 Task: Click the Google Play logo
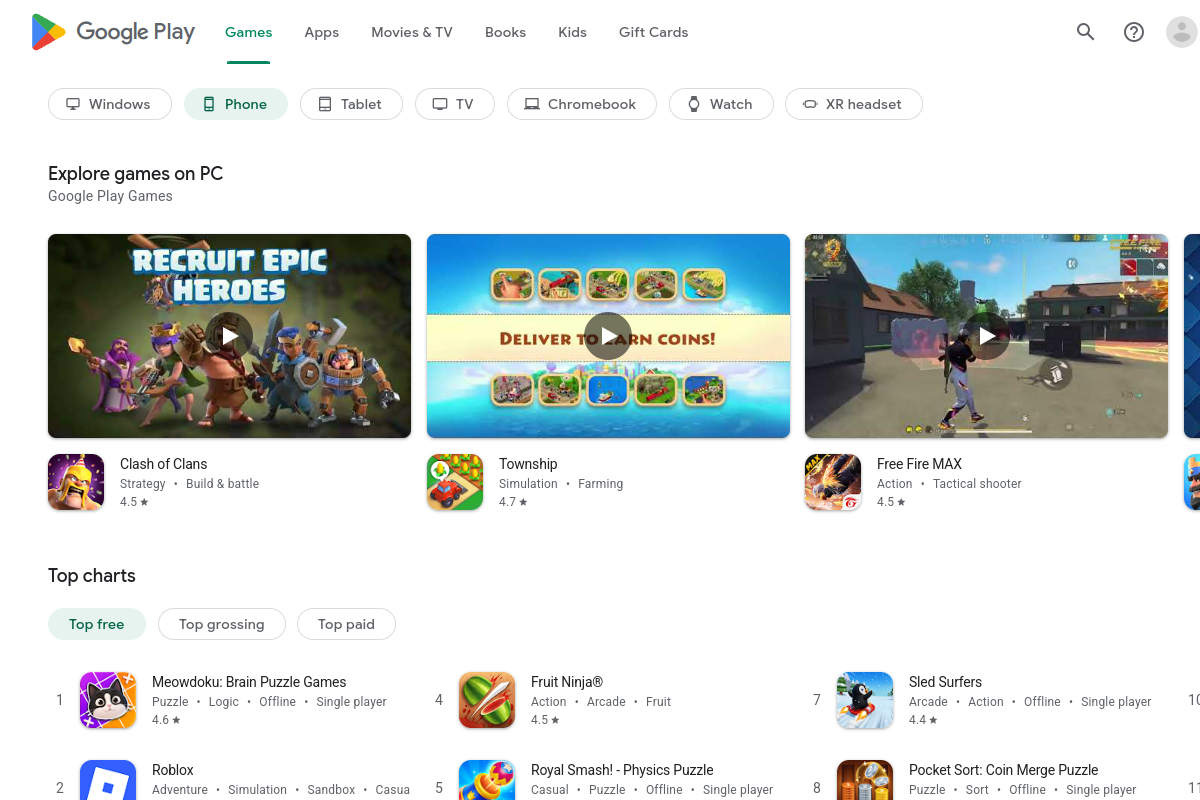(x=113, y=32)
